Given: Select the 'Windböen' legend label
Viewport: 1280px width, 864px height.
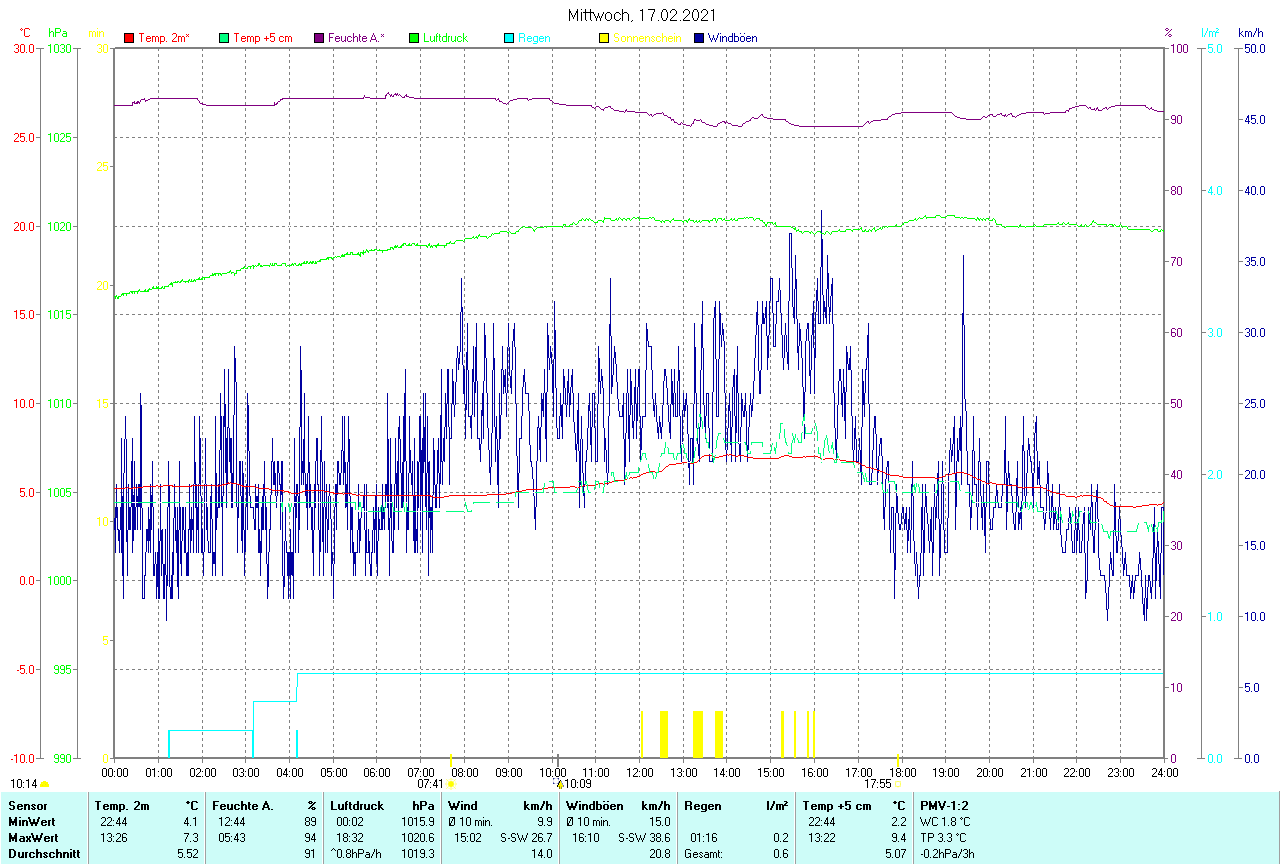Looking at the screenshot, I should tap(732, 38).
